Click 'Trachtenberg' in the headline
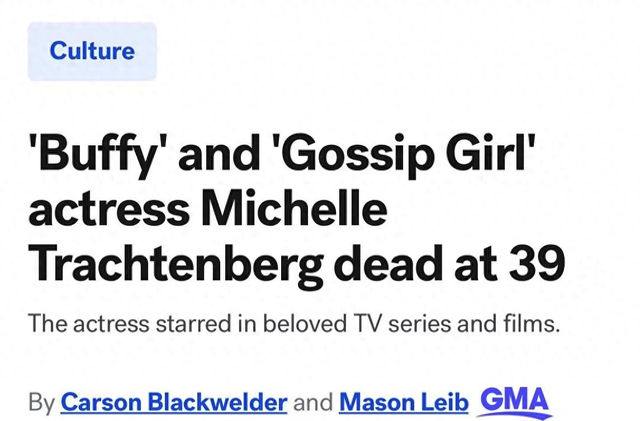 tap(176, 265)
